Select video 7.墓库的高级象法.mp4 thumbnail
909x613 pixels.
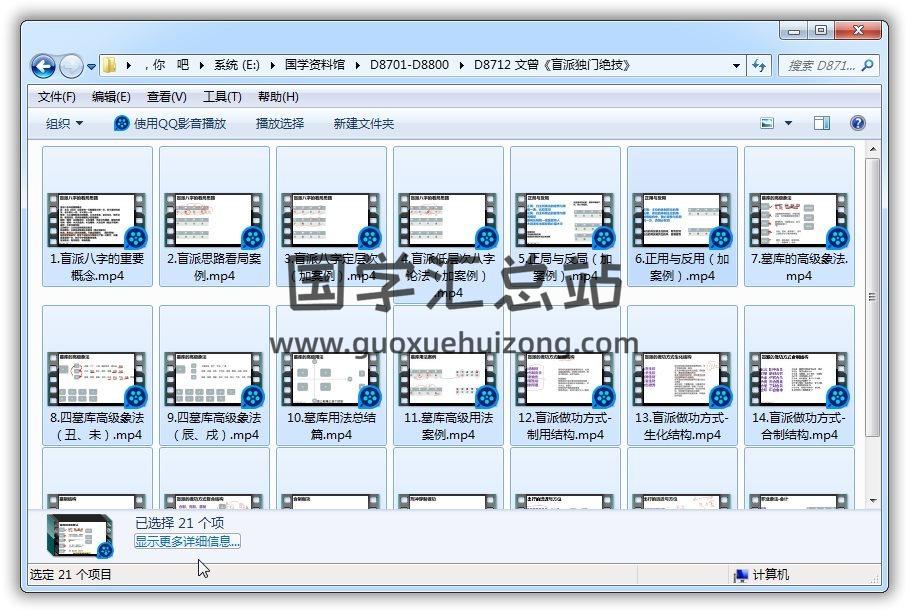799,220
